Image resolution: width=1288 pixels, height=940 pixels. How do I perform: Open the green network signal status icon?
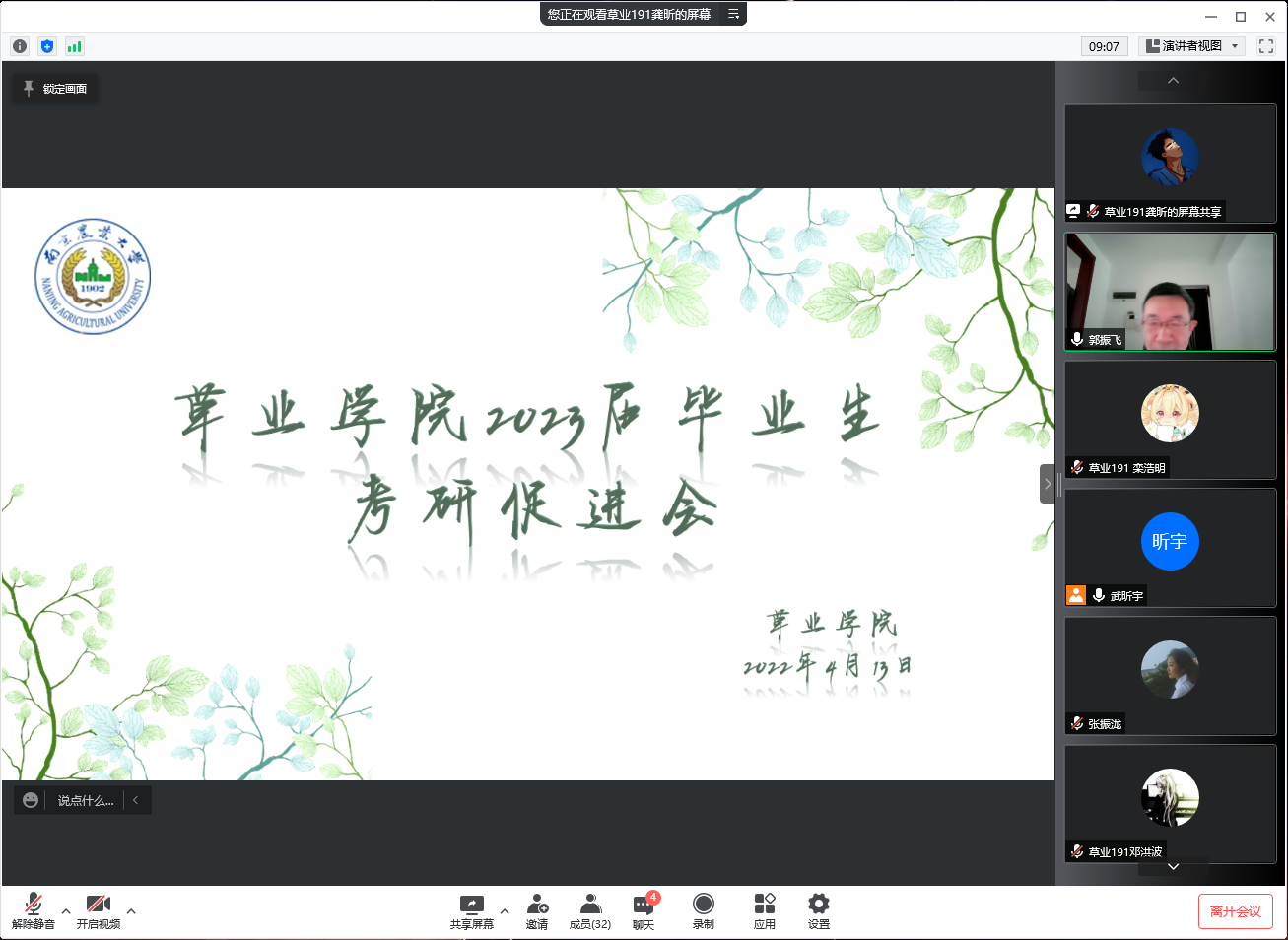point(75,46)
